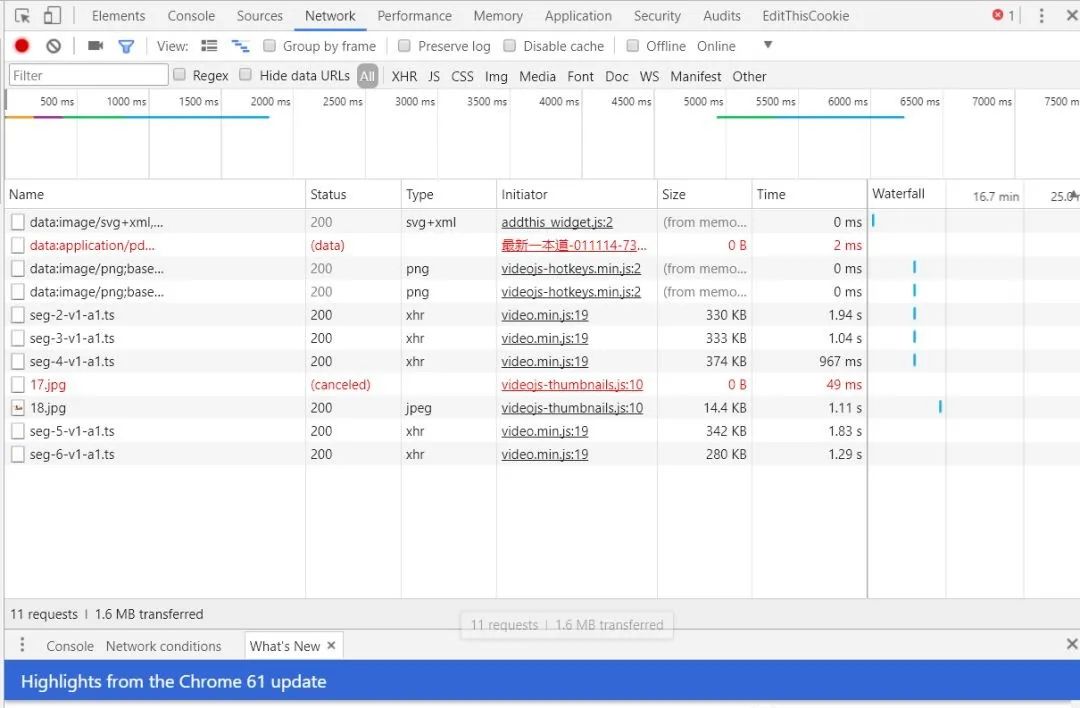Switch to Console tab

coord(191,16)
